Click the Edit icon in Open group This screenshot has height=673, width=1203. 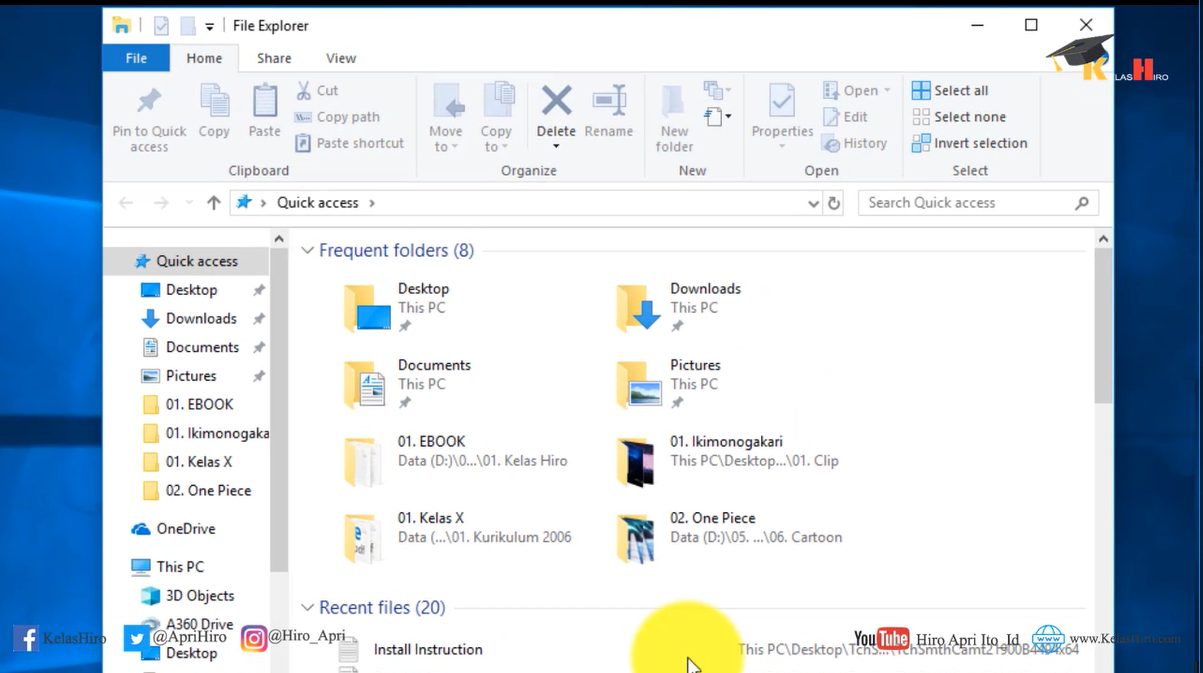[831, 117]
